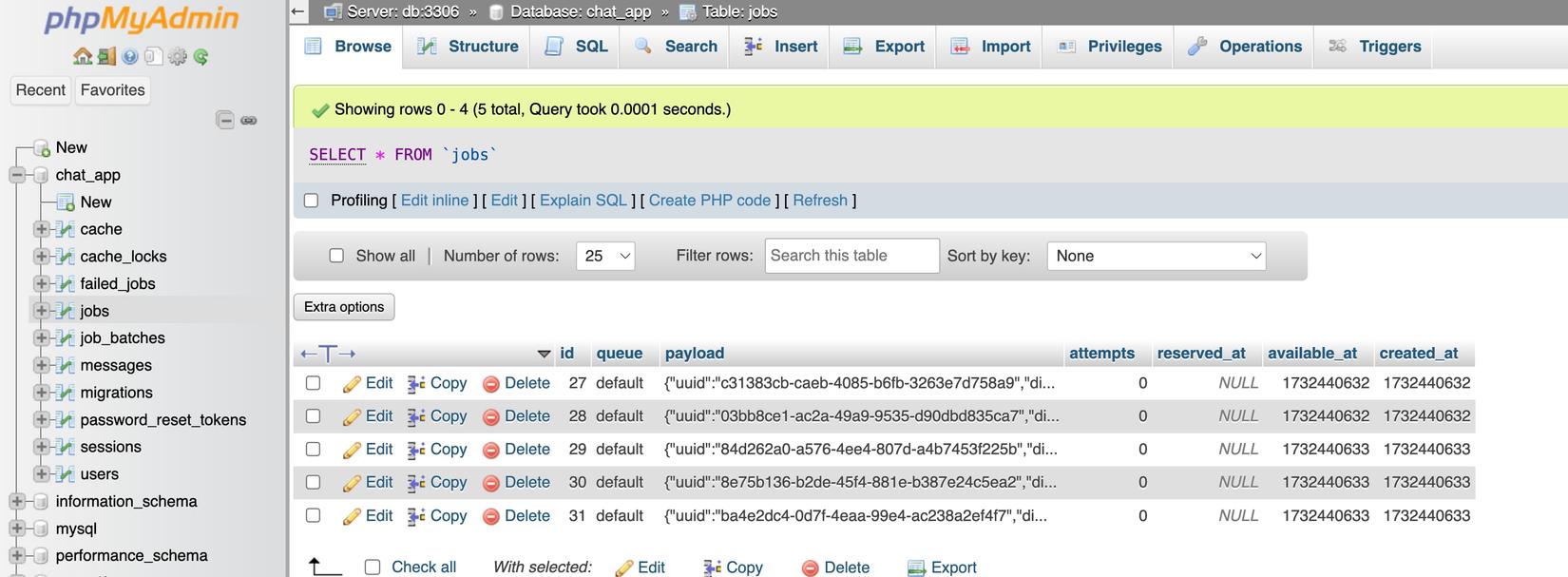This screenshot has width=1568, height=577.
Task: Click the users table icon in tree
Action: coord(66,473)
